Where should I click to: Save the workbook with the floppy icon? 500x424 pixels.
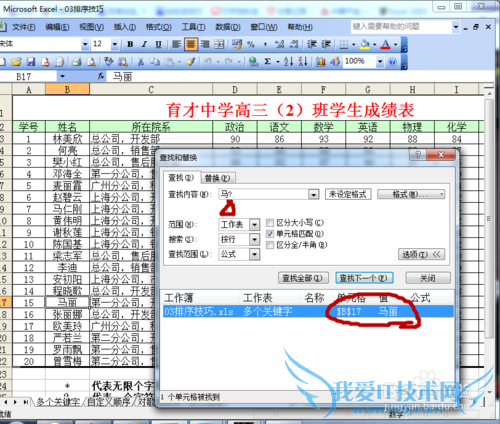pos(31,62)
